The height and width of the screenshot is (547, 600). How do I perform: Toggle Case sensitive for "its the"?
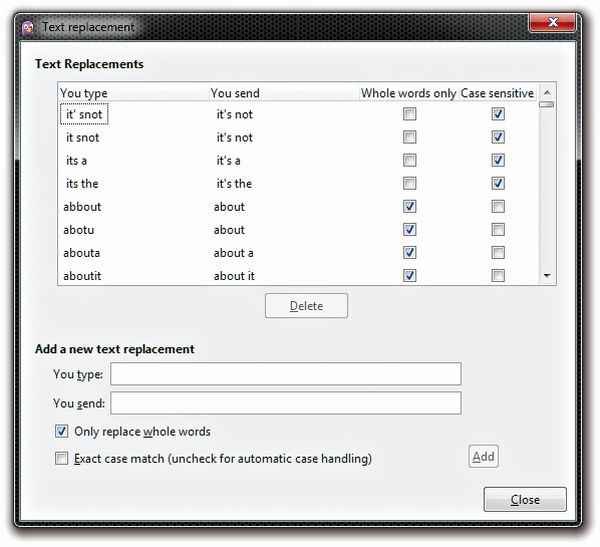point(498,183)
